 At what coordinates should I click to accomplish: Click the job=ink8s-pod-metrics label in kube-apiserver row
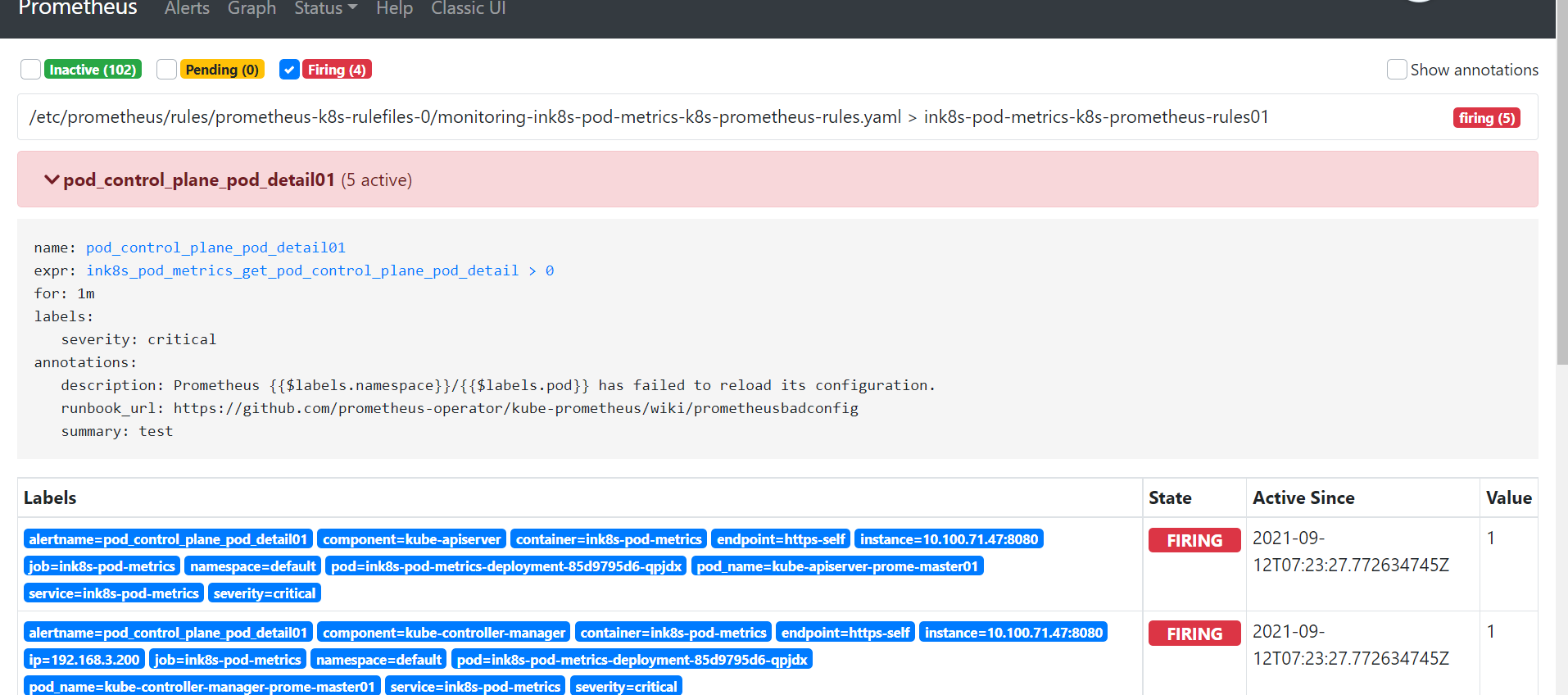pyautogui.click(x=102, y=566)
